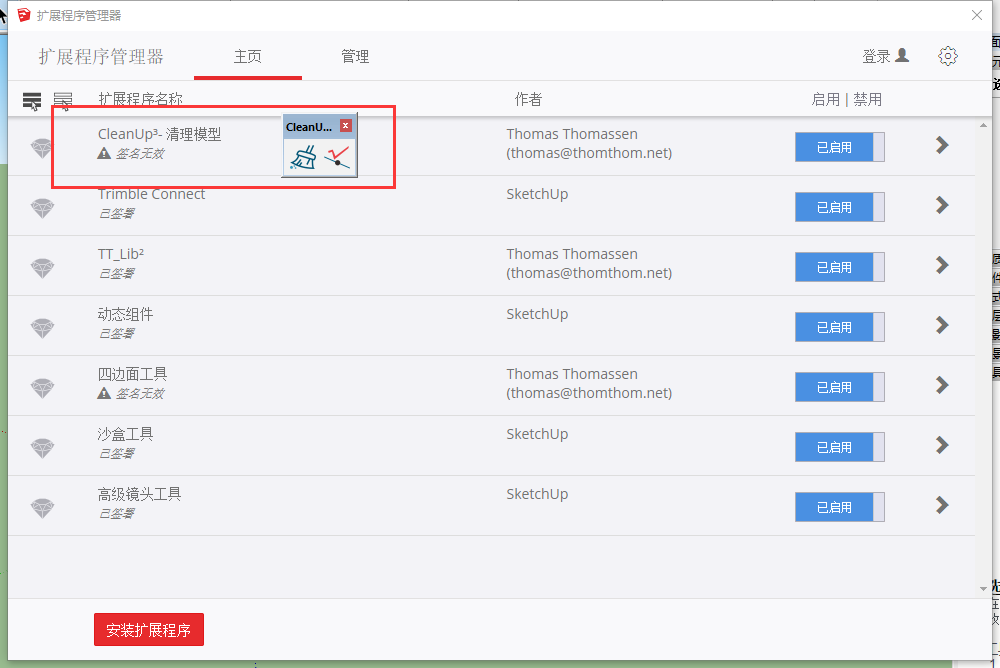Toggle 已启用 switch for Trimble Connect

pos(839,207)
